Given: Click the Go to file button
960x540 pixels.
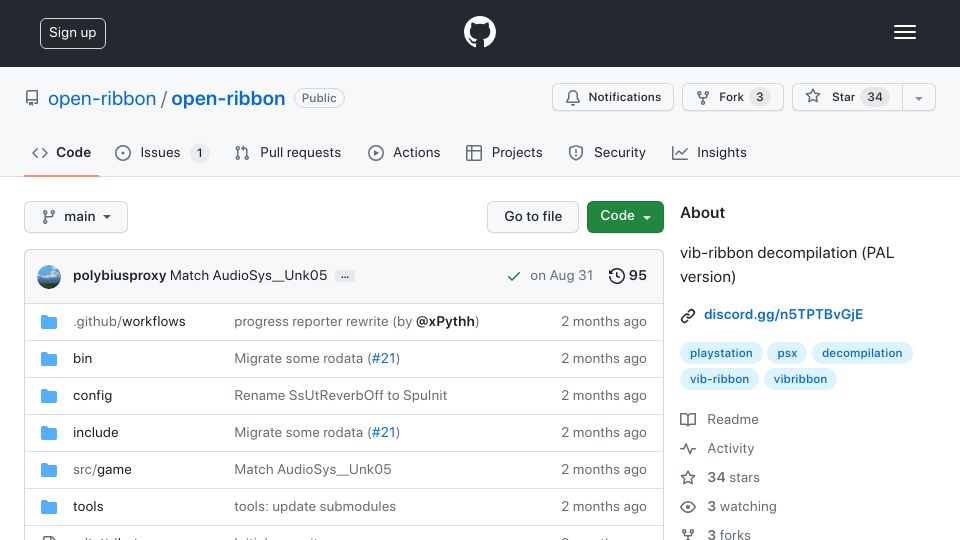Looking at the screenshot, I should (533, 217).
